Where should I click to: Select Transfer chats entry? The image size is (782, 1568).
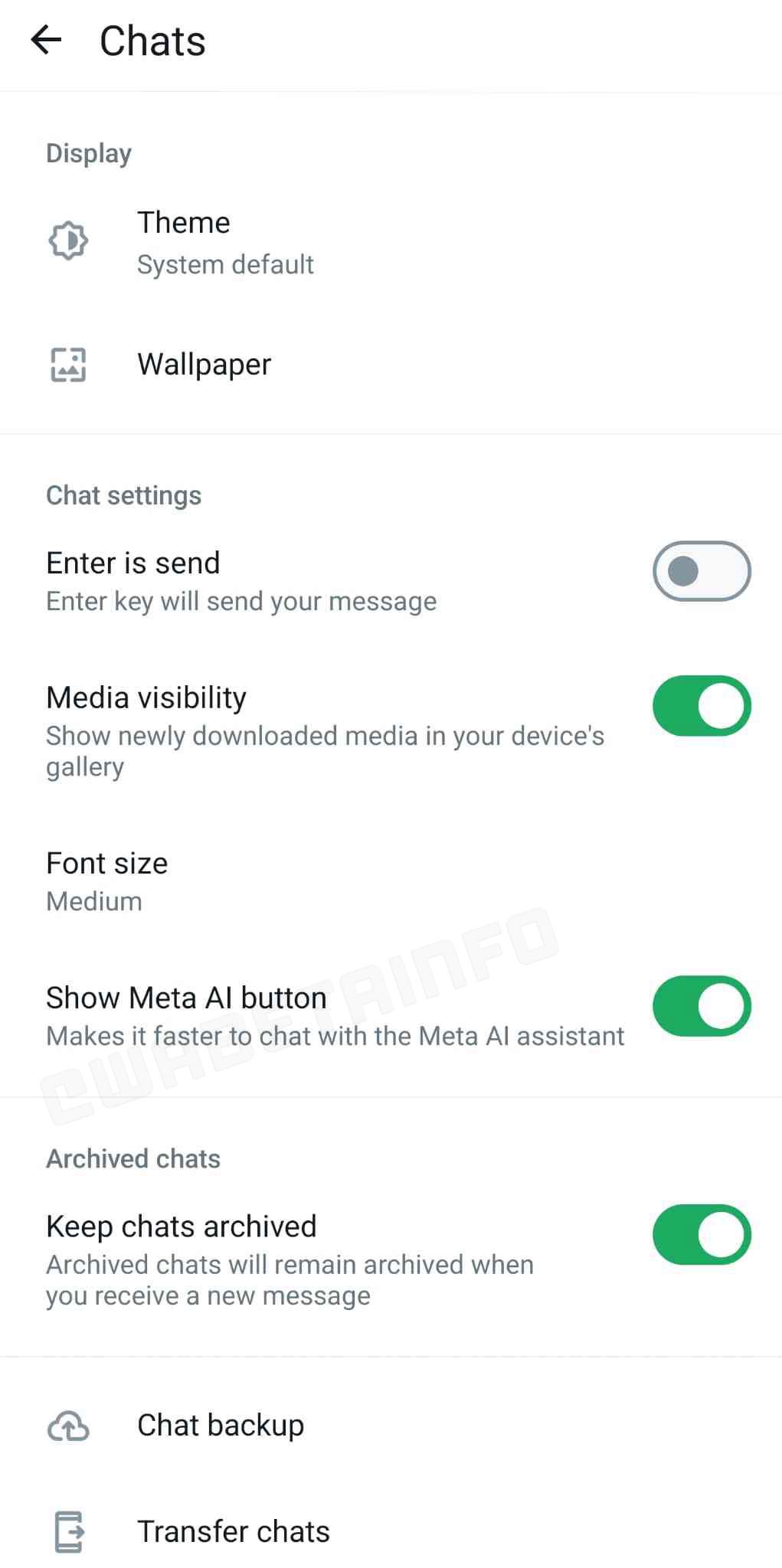click(x=391, y=1532)
